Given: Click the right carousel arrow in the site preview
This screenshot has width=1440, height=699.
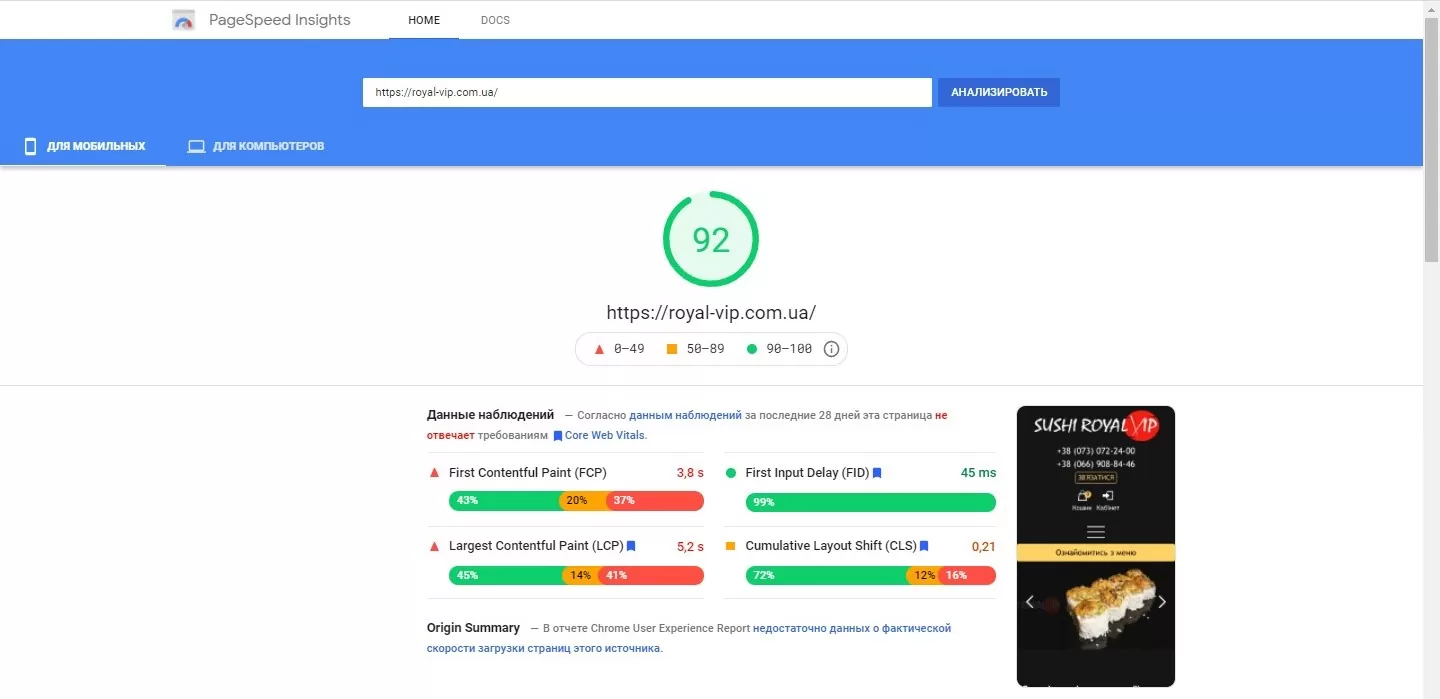Looking at the screenshot, I should pyautogui.click(x=1162, y=602).
